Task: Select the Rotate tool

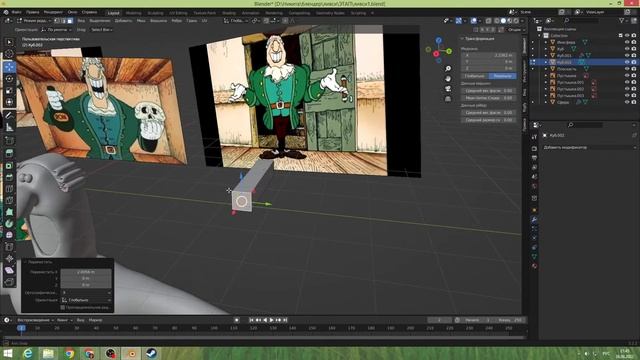Action: [9, 79]
